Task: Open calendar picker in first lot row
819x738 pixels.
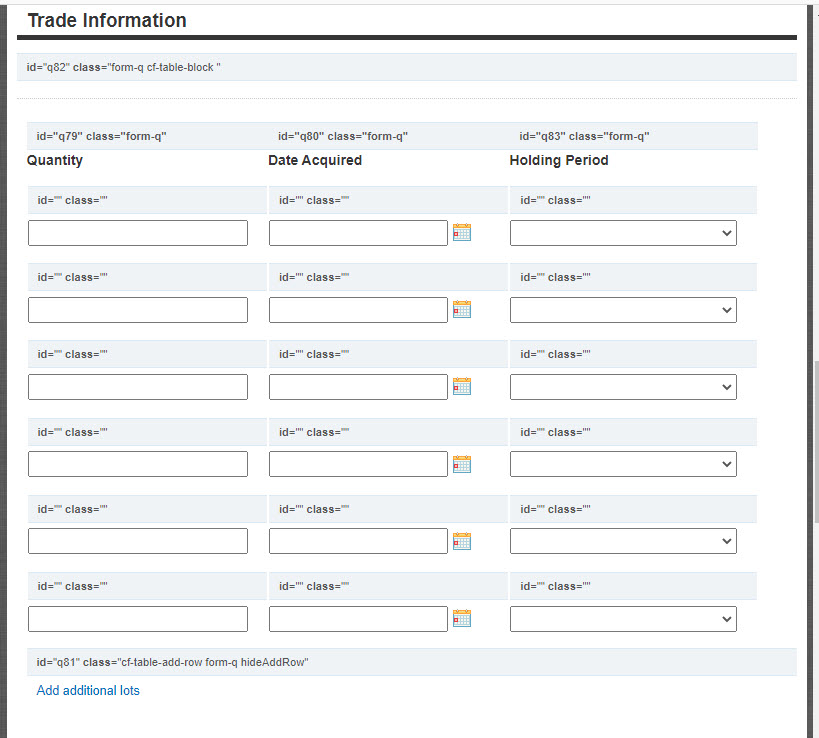Action: (461, 233)
